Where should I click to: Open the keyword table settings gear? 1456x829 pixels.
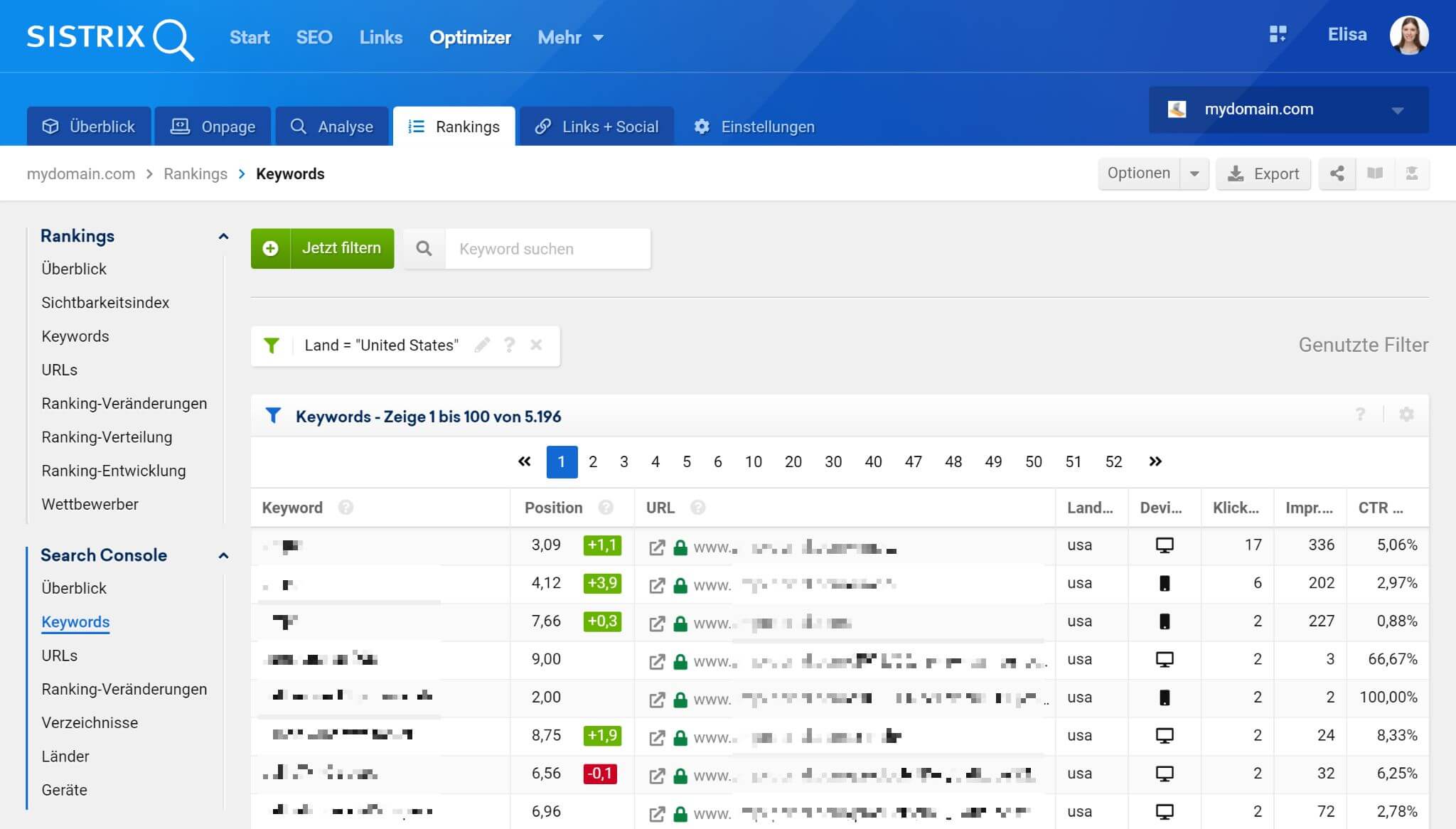click(x=1406, y=414)
